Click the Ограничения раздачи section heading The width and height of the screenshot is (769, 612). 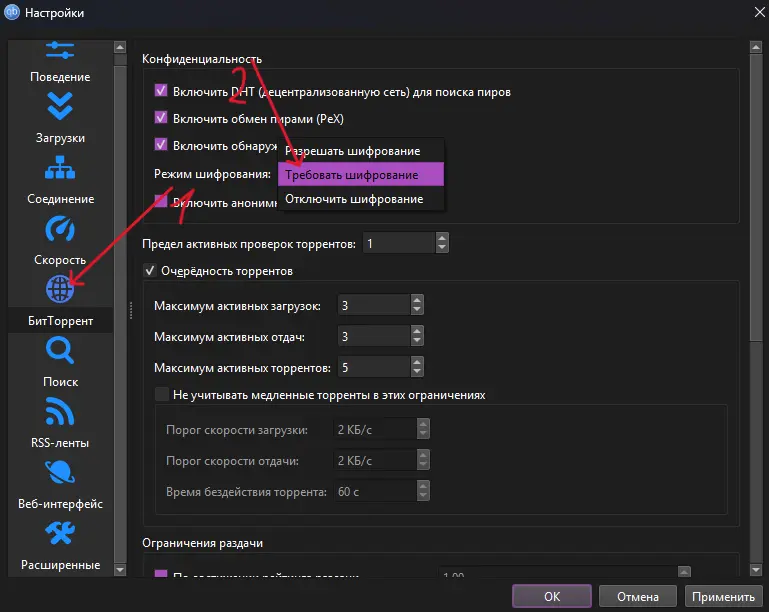(x=203, y=543)
